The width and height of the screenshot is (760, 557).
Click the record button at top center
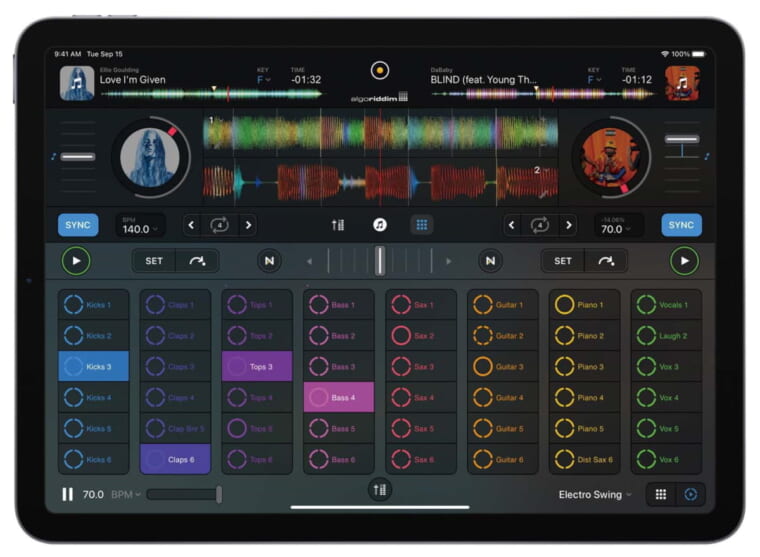(x=380, y=71)
